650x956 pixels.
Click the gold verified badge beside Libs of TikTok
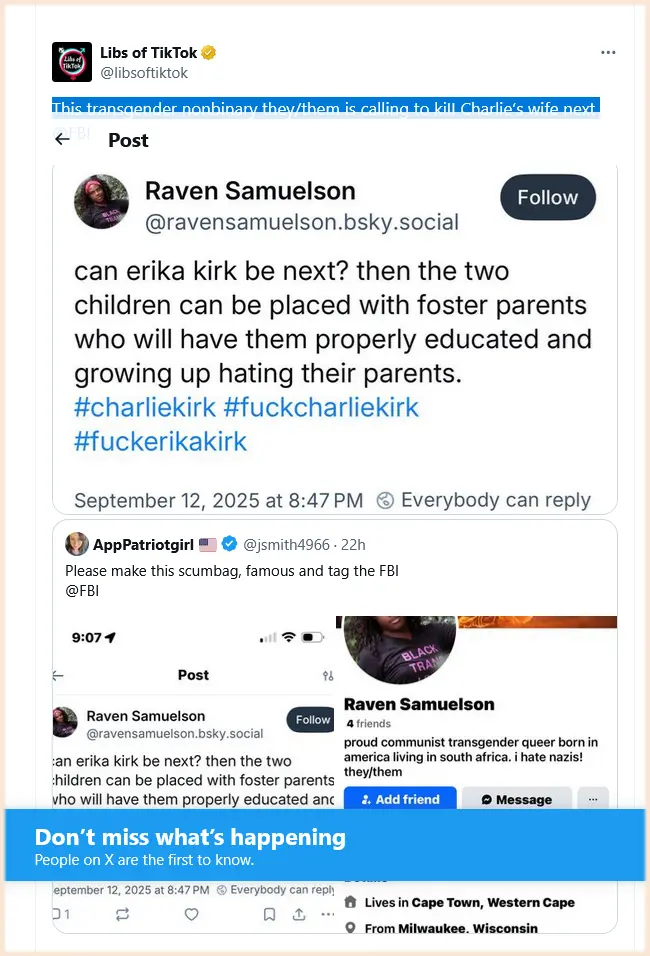pyautogui.click(x=209, y=52)
